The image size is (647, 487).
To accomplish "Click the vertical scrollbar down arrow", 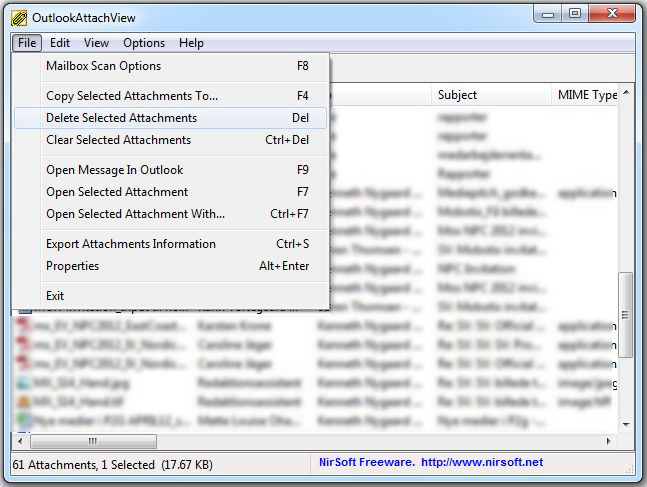I will click(x=626, y=424).
